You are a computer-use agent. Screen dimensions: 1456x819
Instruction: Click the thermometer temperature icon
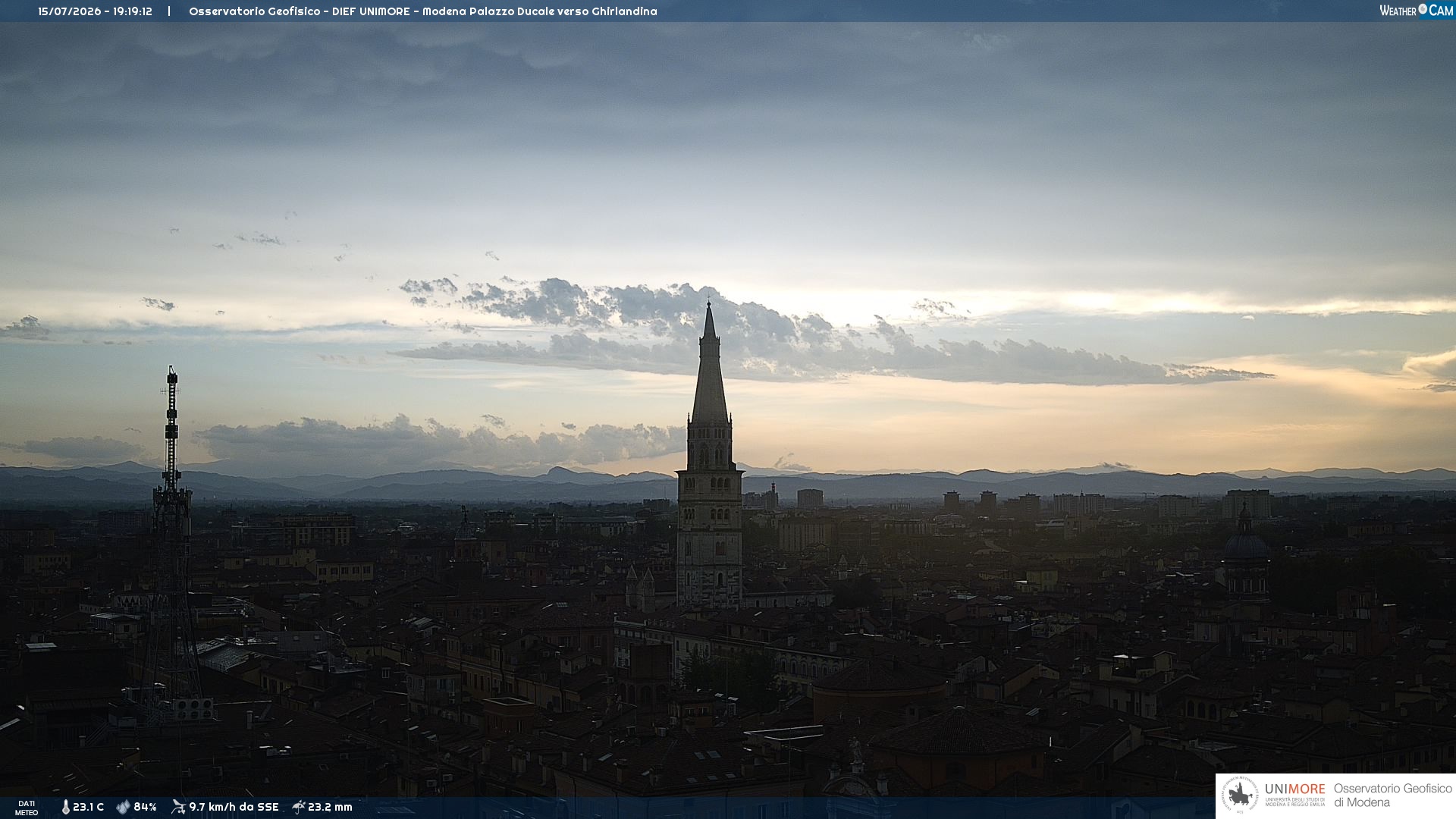click(x=65, y=807)
